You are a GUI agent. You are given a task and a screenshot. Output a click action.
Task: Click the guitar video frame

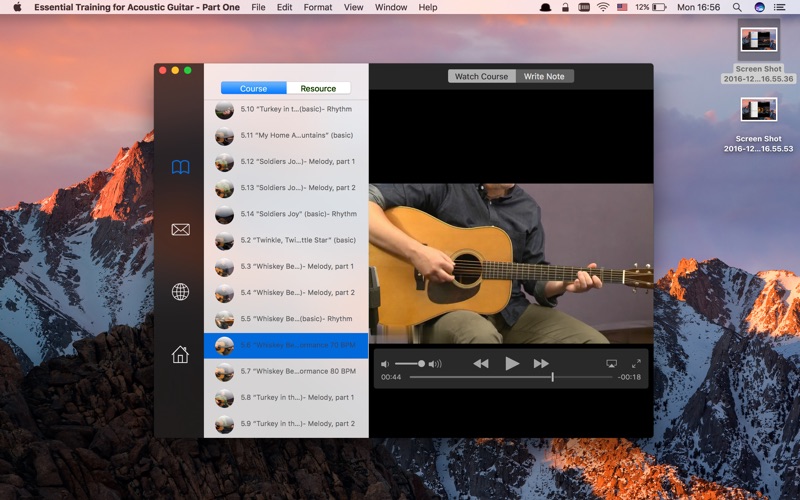point(511,263)
